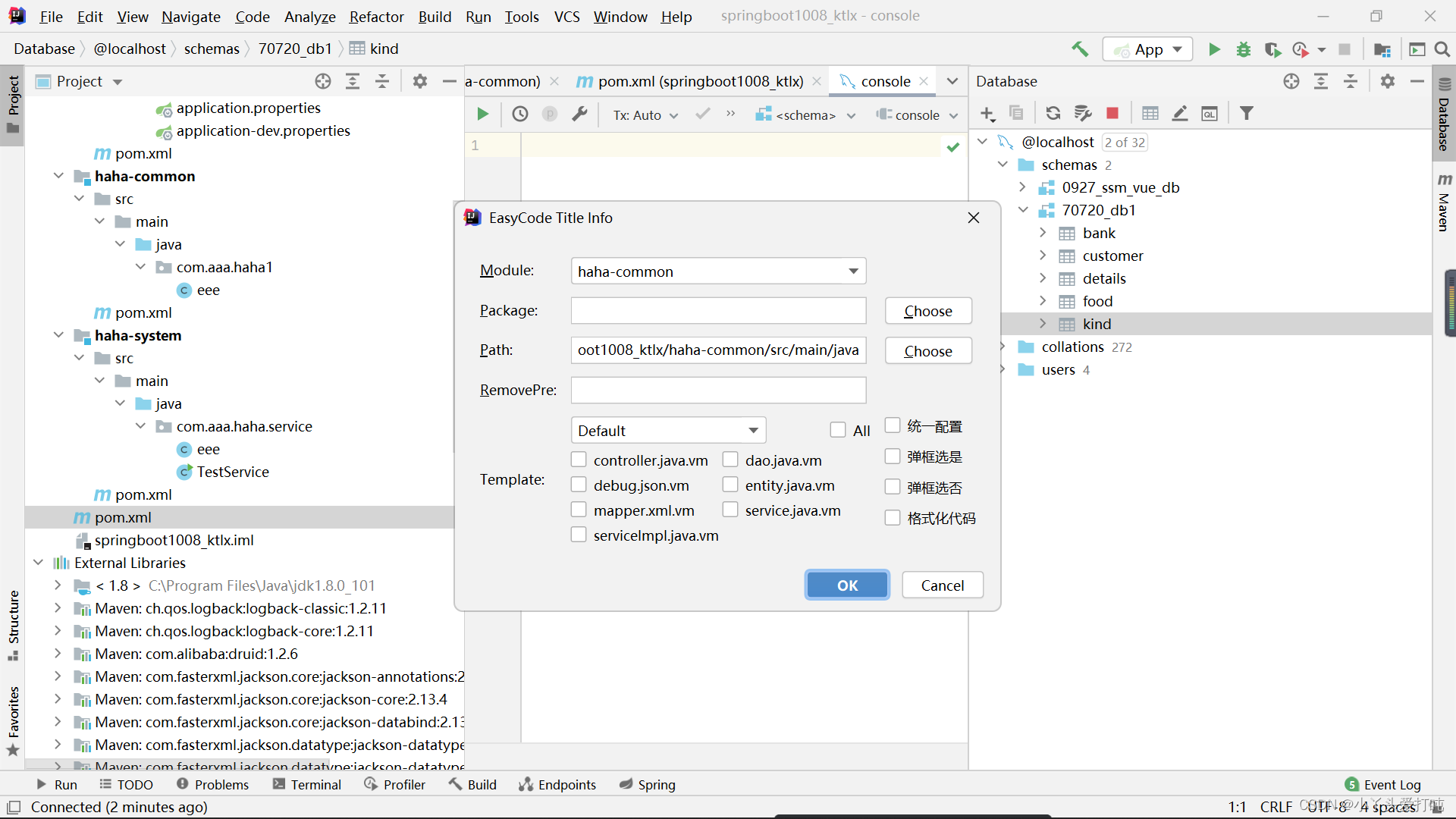
Task: Collapse the haha-common module tree node
Action: click(x=58, y=176)
